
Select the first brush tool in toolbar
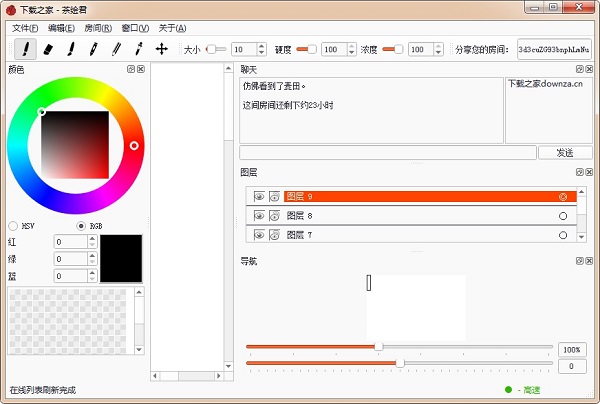24,49
